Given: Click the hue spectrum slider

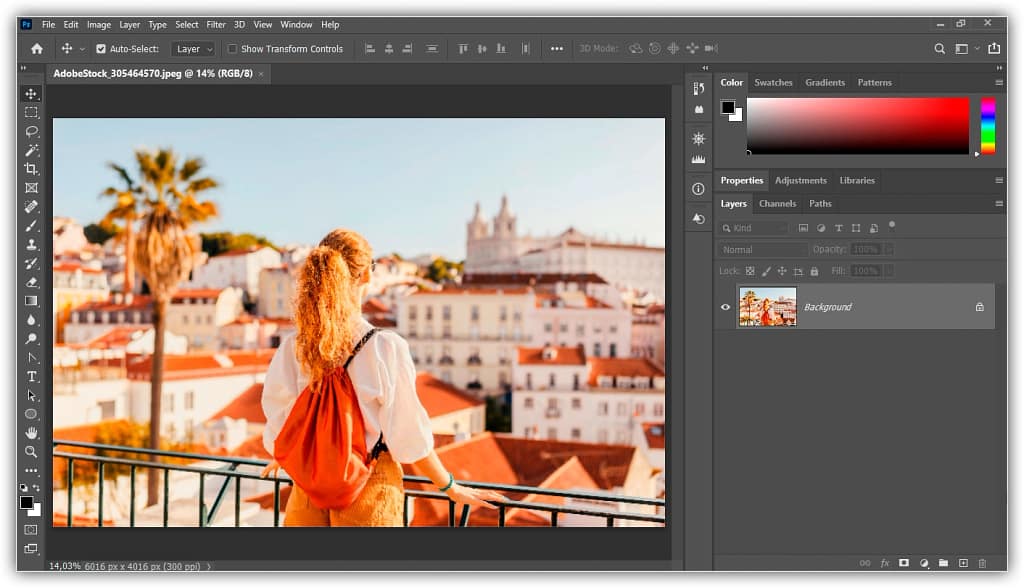Looking at the screenshot, I should click(988, 126).
